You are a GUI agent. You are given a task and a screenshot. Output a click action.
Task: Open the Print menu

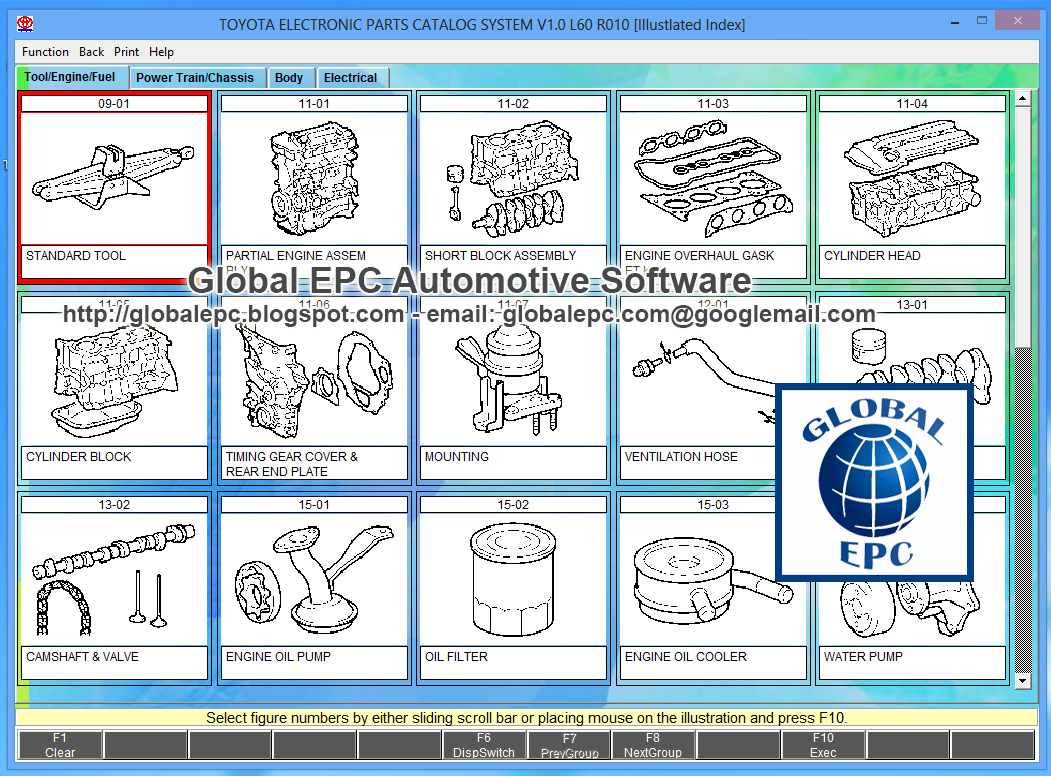pos(126,52)
